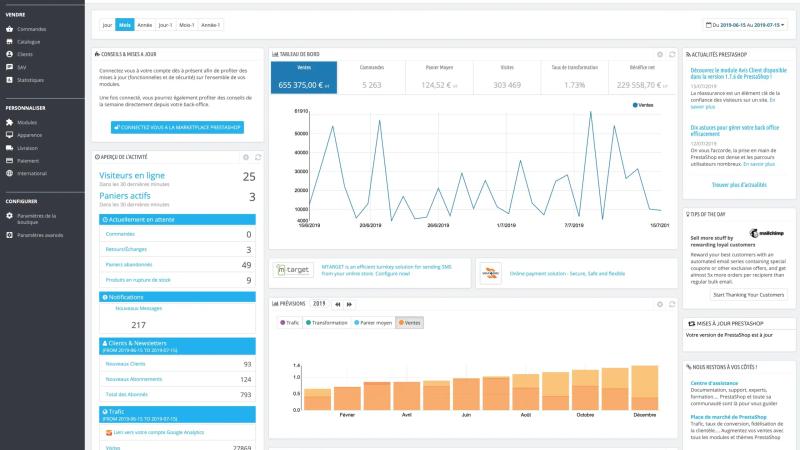Image resolution: width=800 pixels, height=450 pixels.
Task: Open the Paiement card icon
Action: (9, 161)
